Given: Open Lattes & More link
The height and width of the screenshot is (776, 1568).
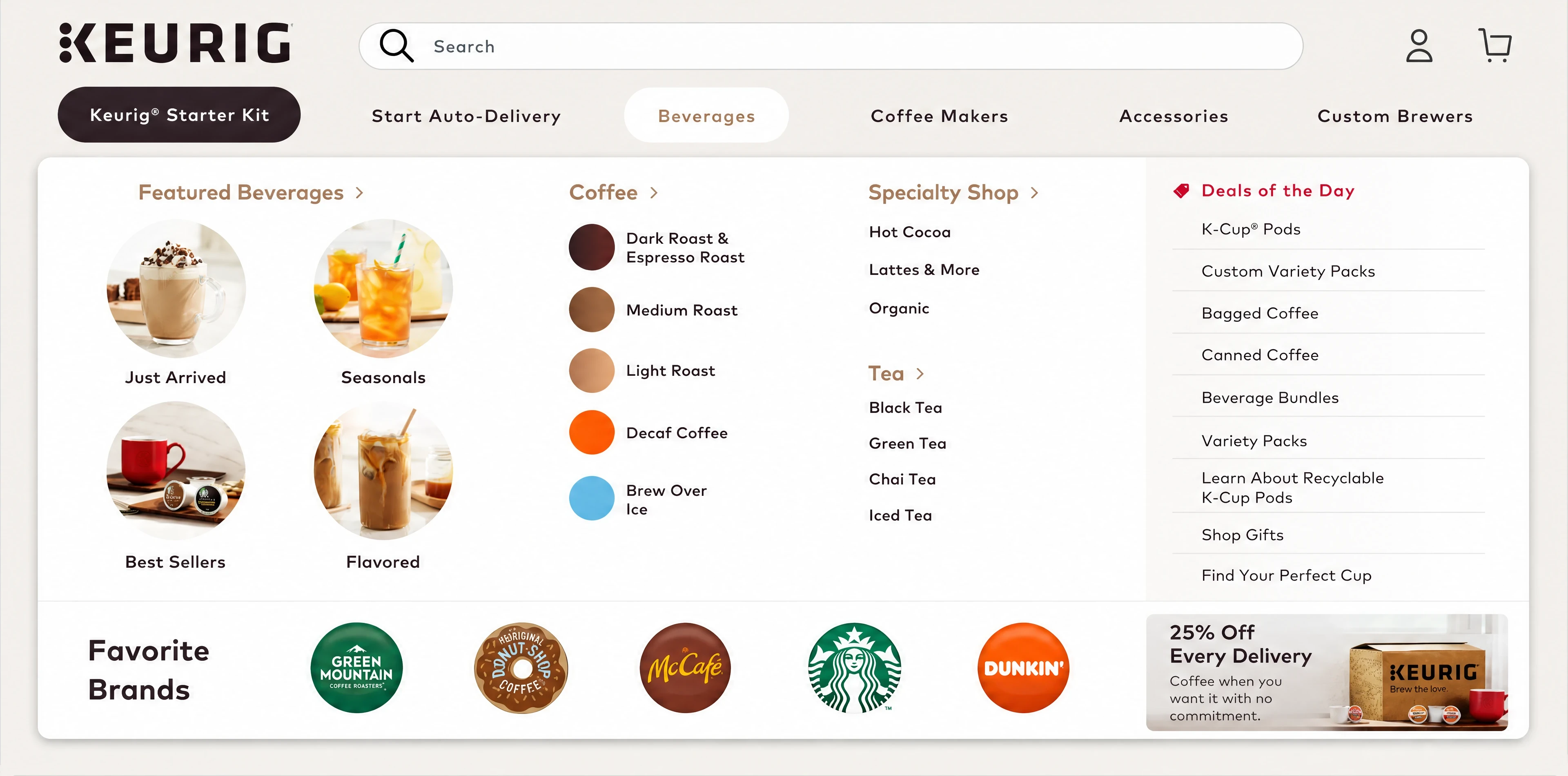Looking at the screenshot, I should (x=924, y=270).
